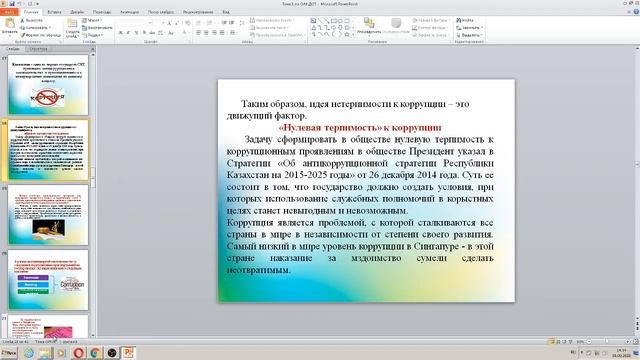The height and width of the screenshot is (360, 640).
Task: Click Undo icon in quick access toolbar
Action: (x=20, y=4)
